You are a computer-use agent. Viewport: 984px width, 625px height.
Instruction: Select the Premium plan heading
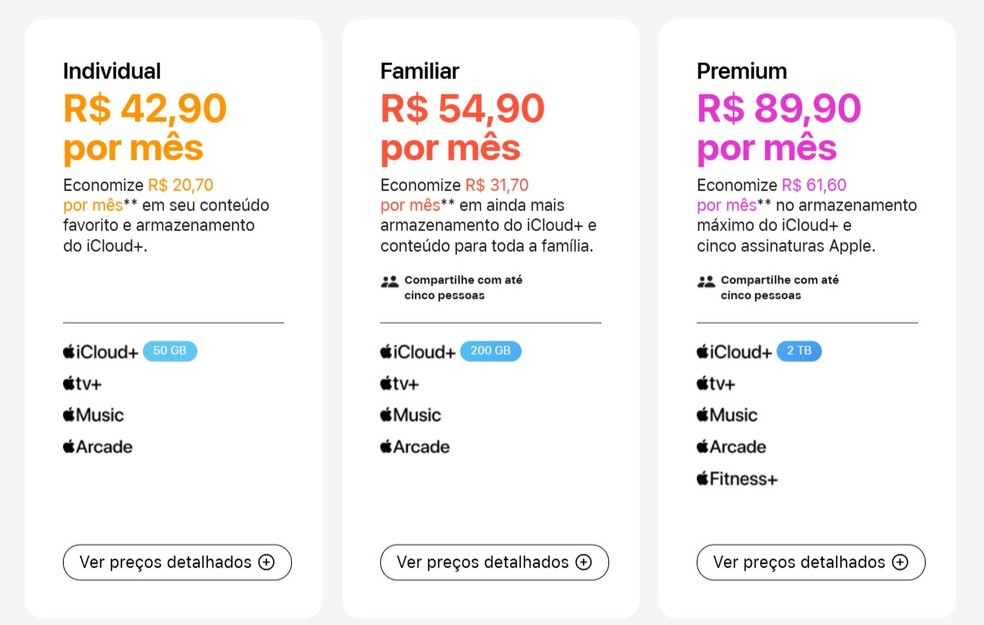point(742,71)
